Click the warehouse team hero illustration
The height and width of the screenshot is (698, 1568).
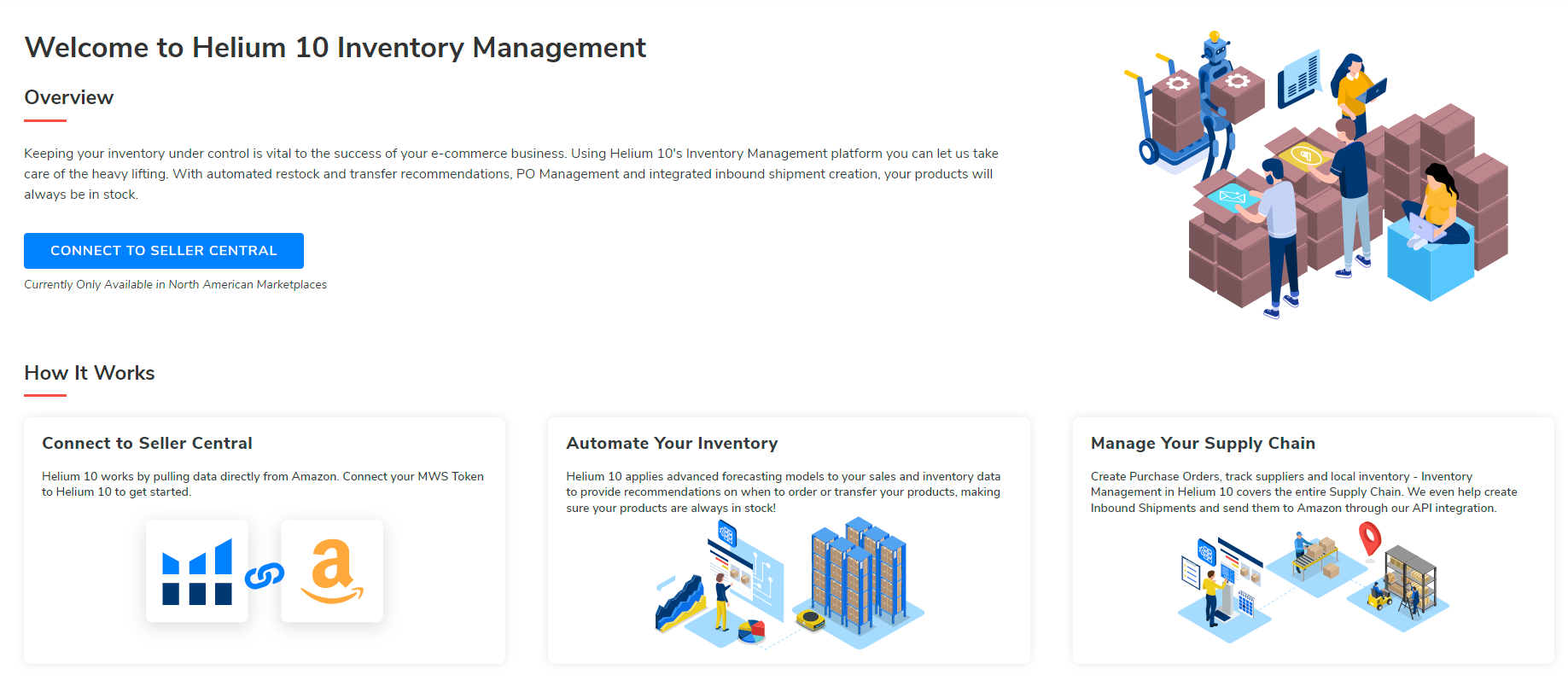[1316, 175]
